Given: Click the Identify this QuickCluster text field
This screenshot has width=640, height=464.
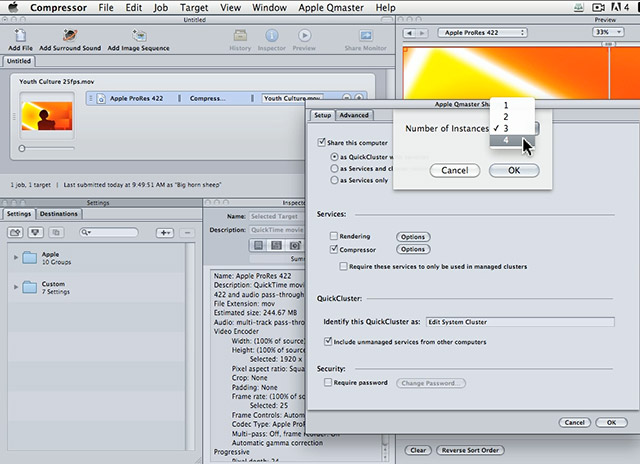Looking at the screenshot, I should click(x=520, y=322).
